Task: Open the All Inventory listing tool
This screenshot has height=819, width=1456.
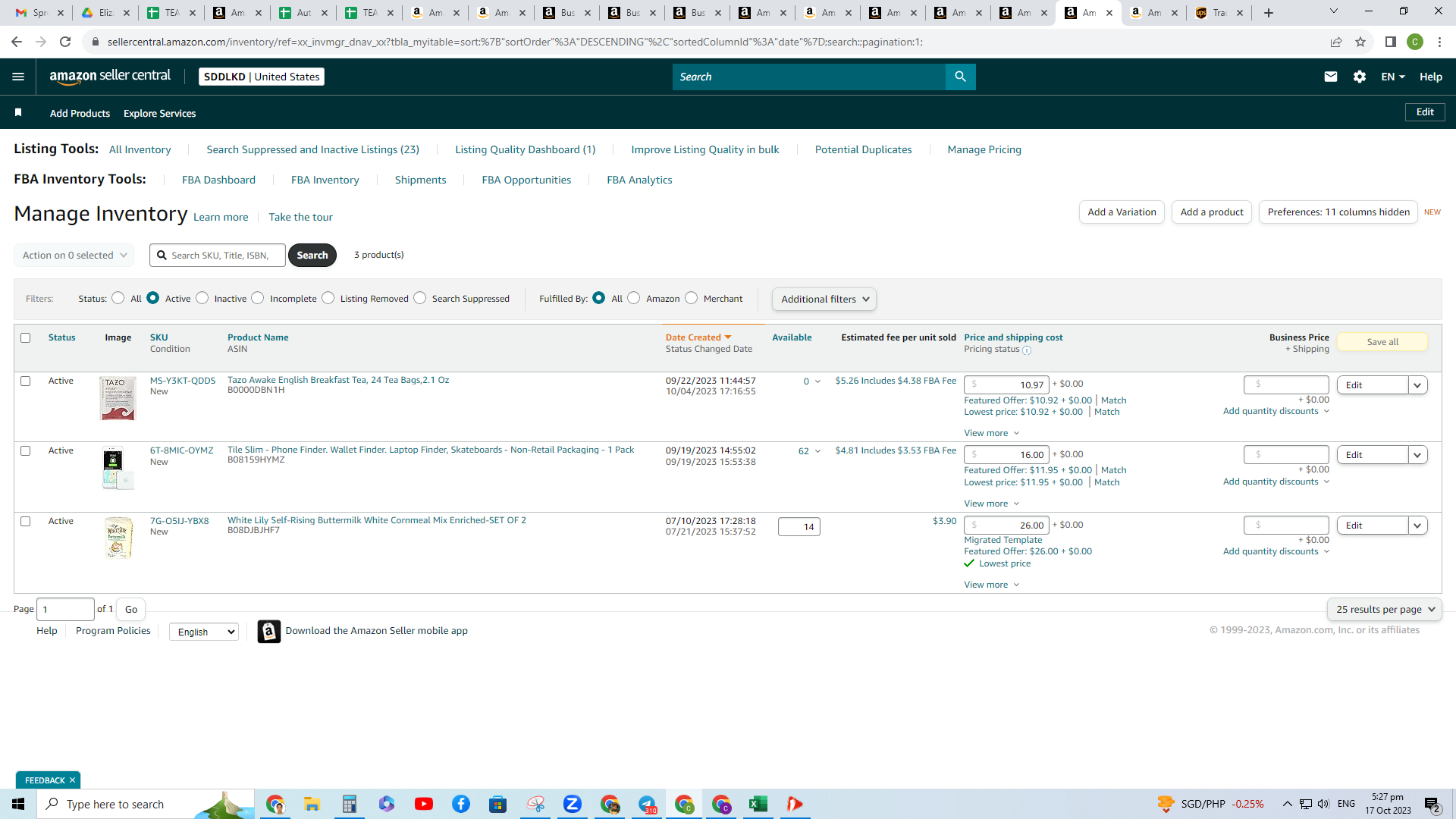Action: point(140,150)
